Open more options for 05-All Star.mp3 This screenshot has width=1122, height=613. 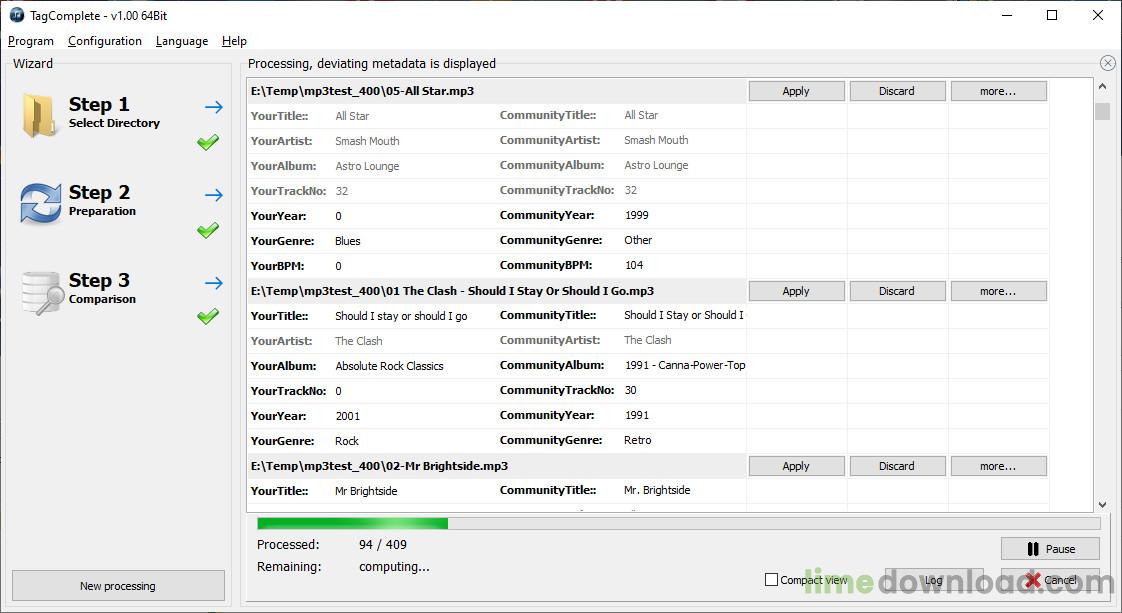(x=998, y=91)
